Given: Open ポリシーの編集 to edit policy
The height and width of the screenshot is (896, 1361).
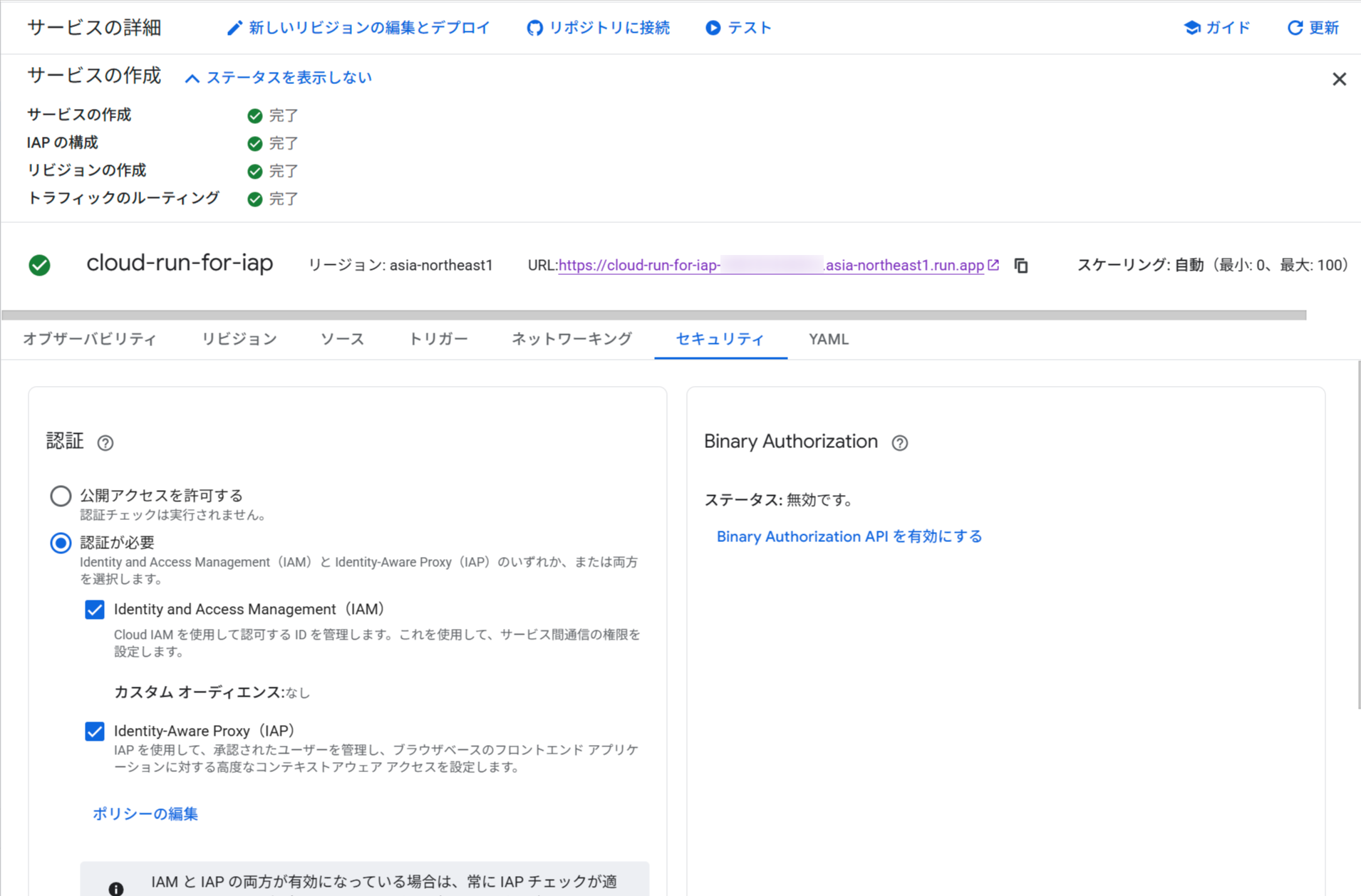Looking at the screenshot, I should click(144, 813).
